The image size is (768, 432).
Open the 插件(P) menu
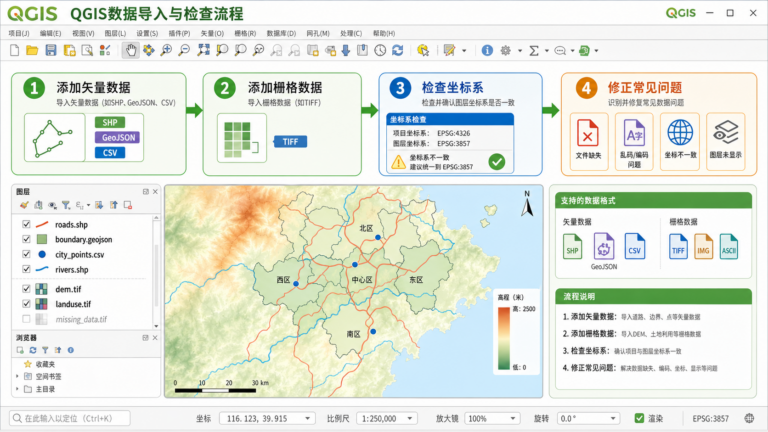(x=179, y=33)
